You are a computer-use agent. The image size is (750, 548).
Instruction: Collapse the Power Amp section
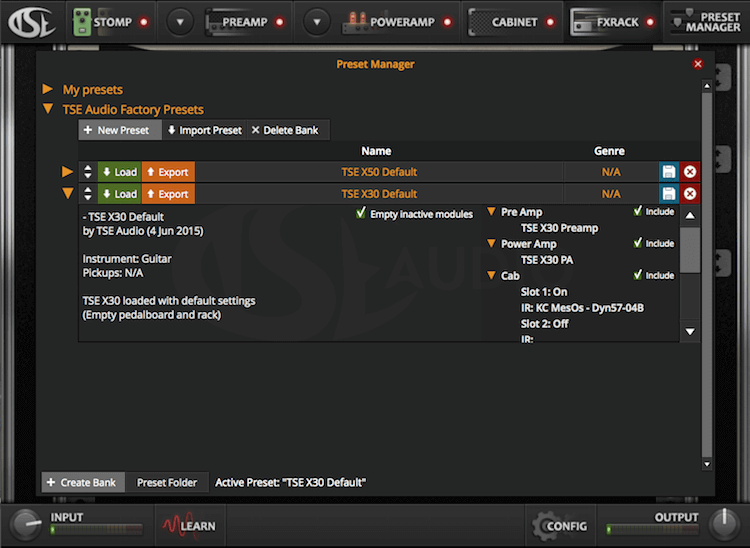[491, 243]
